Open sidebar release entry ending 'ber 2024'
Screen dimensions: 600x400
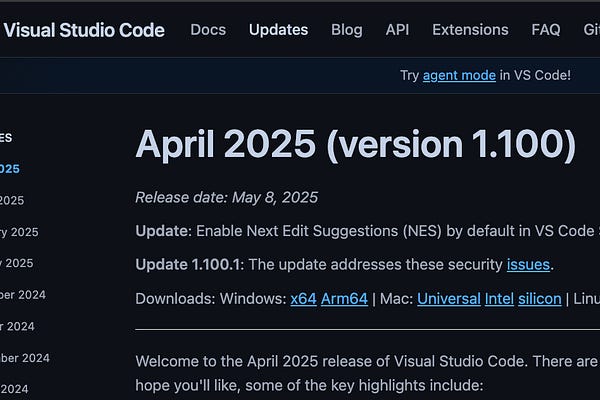click(24, 358)
